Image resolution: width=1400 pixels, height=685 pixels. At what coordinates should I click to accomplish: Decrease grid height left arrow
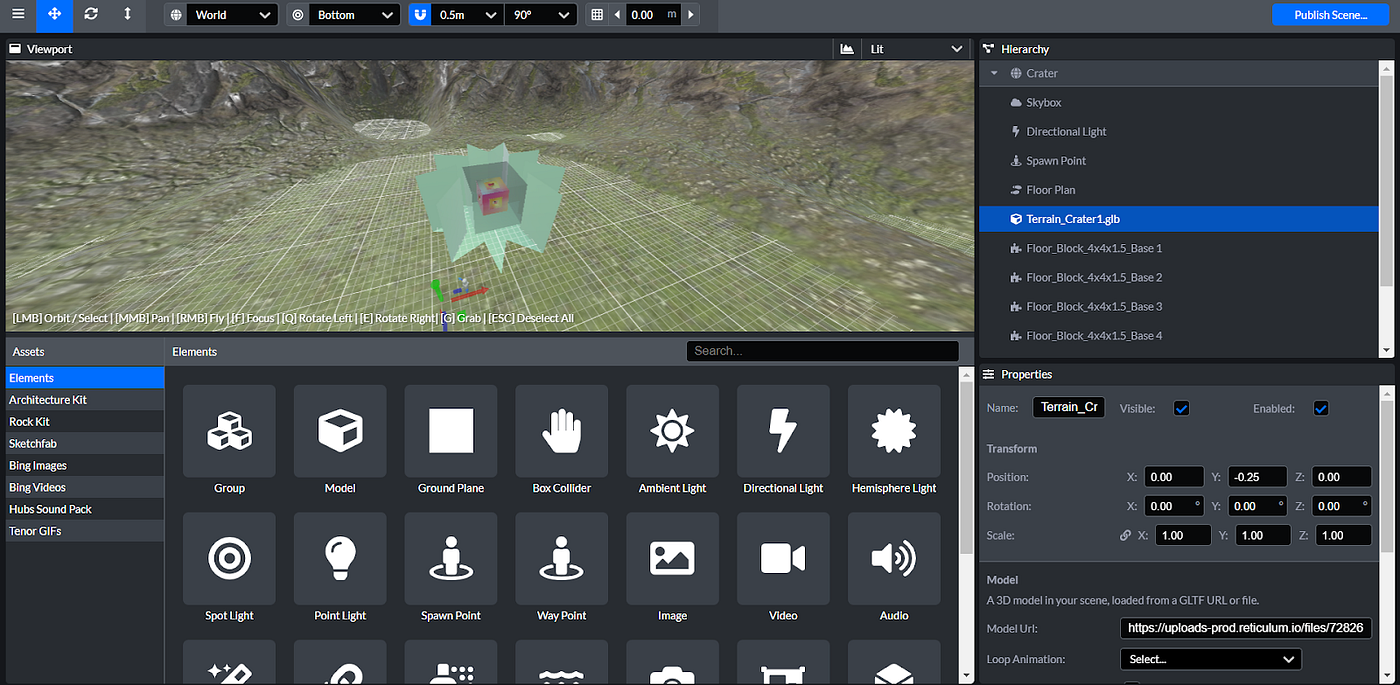coord(616,15)
